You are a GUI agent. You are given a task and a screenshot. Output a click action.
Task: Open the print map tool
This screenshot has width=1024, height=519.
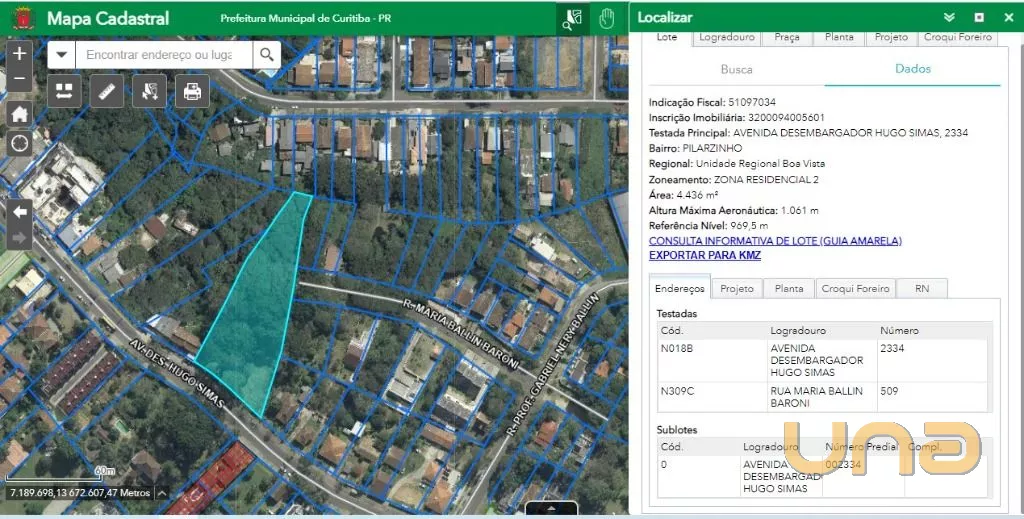tap(192, 91)
